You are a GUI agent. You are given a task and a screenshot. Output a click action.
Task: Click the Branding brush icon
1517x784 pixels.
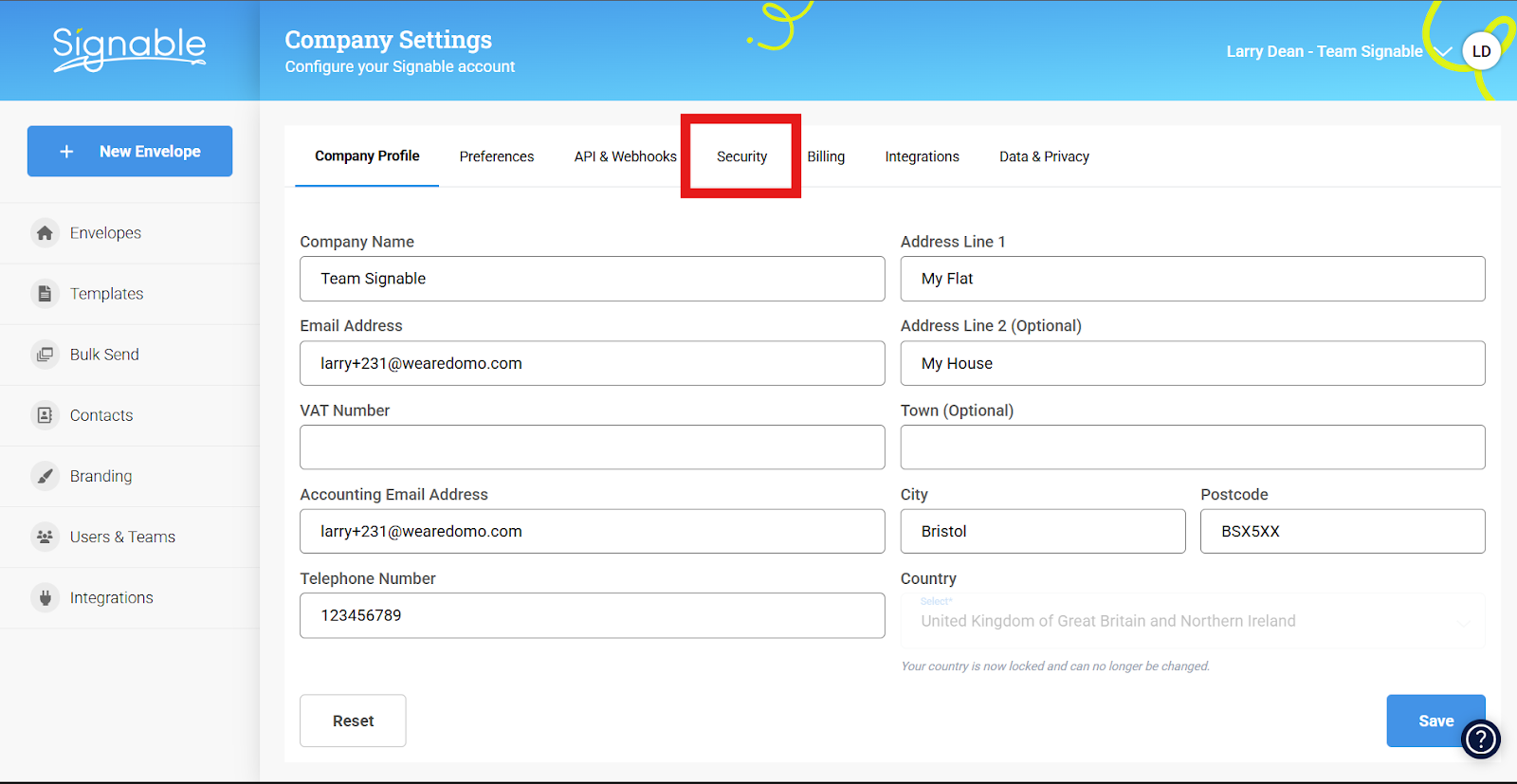click(45, 475)
